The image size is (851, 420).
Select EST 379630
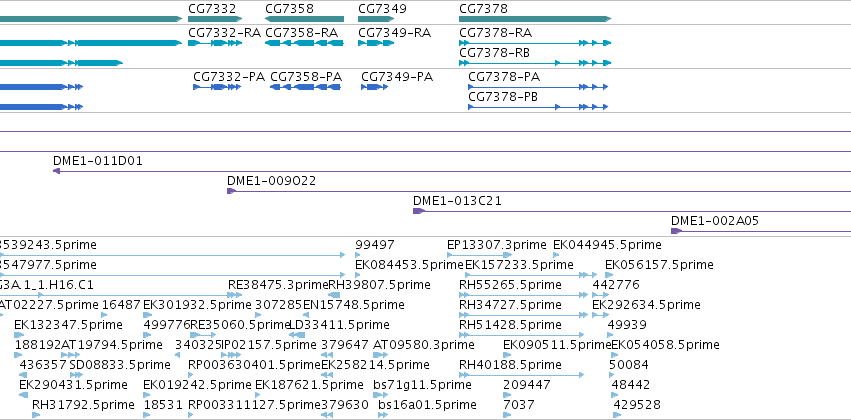[x=345, y=405]
